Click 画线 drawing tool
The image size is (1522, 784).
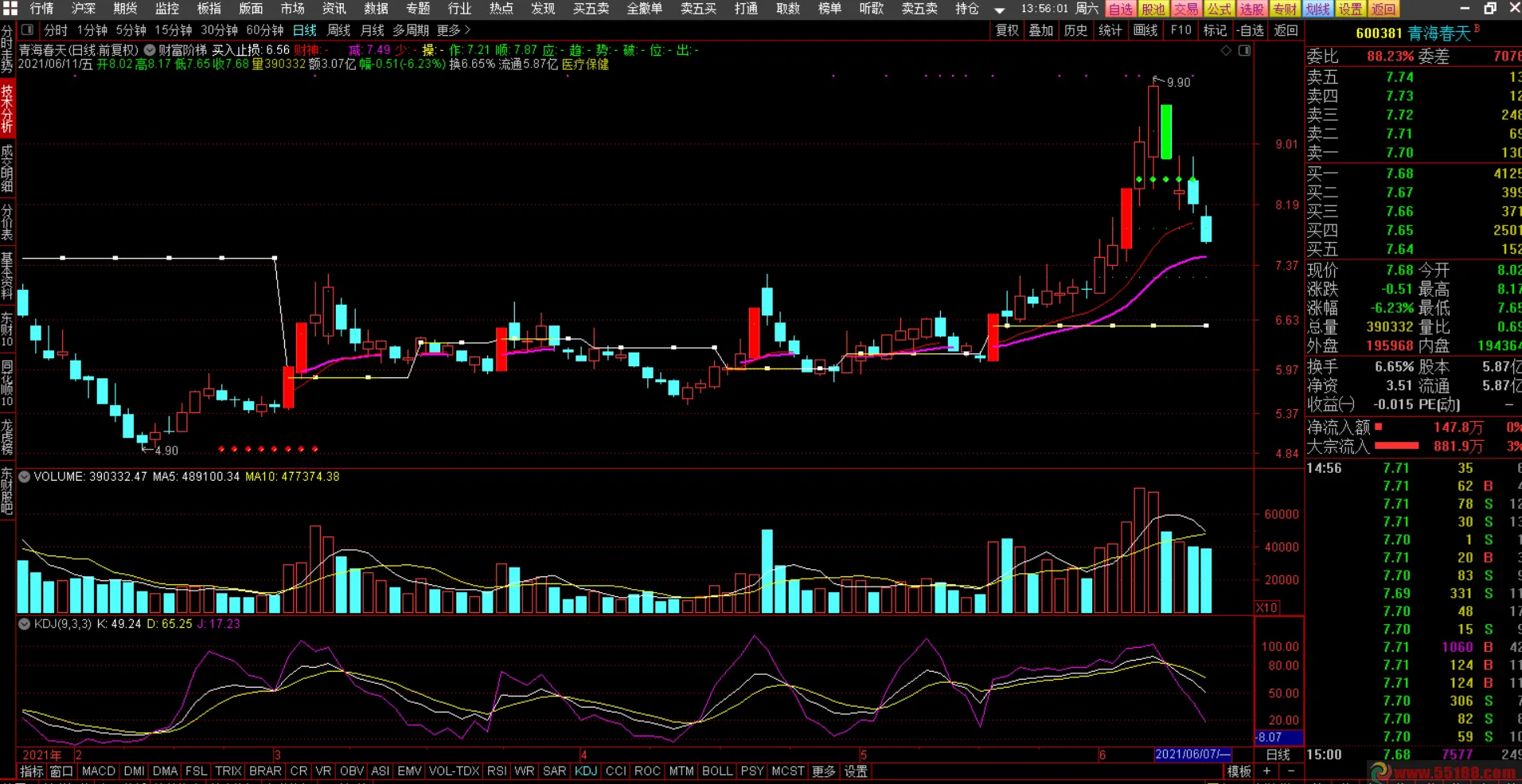1145,30
